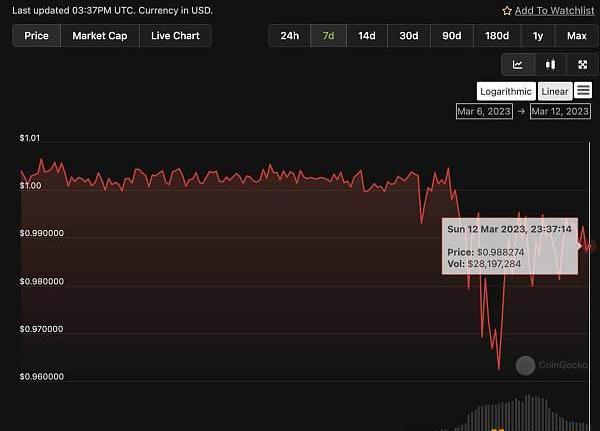Set time range to 30d

(x=409, y=36)
